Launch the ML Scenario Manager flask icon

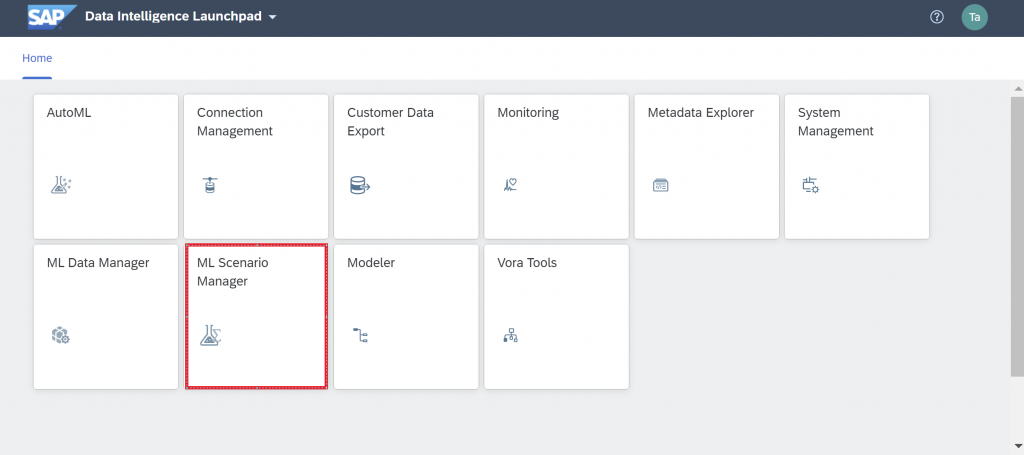tap(210, 335)
